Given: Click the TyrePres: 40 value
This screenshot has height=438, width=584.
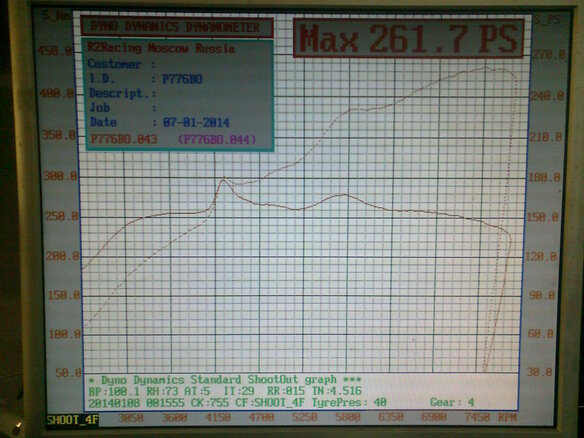Looking at the screenshot, I should click(x=349, y=403).
